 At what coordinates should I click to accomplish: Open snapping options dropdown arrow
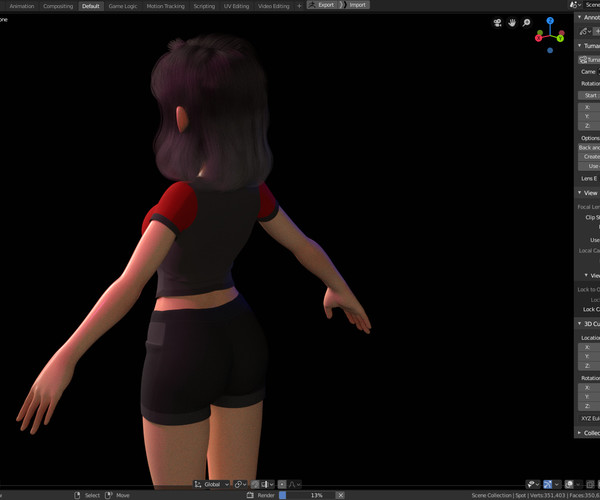coord(272,485)
